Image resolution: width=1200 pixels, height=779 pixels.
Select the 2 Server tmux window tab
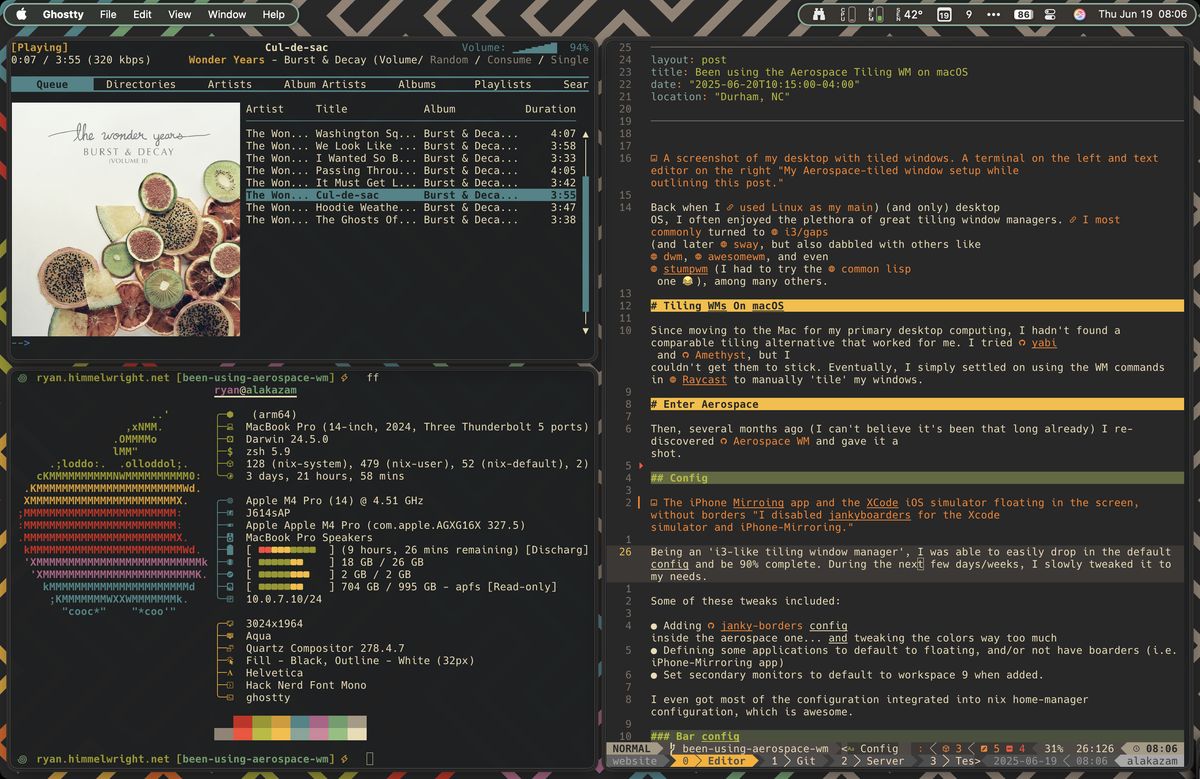point(873,761)
